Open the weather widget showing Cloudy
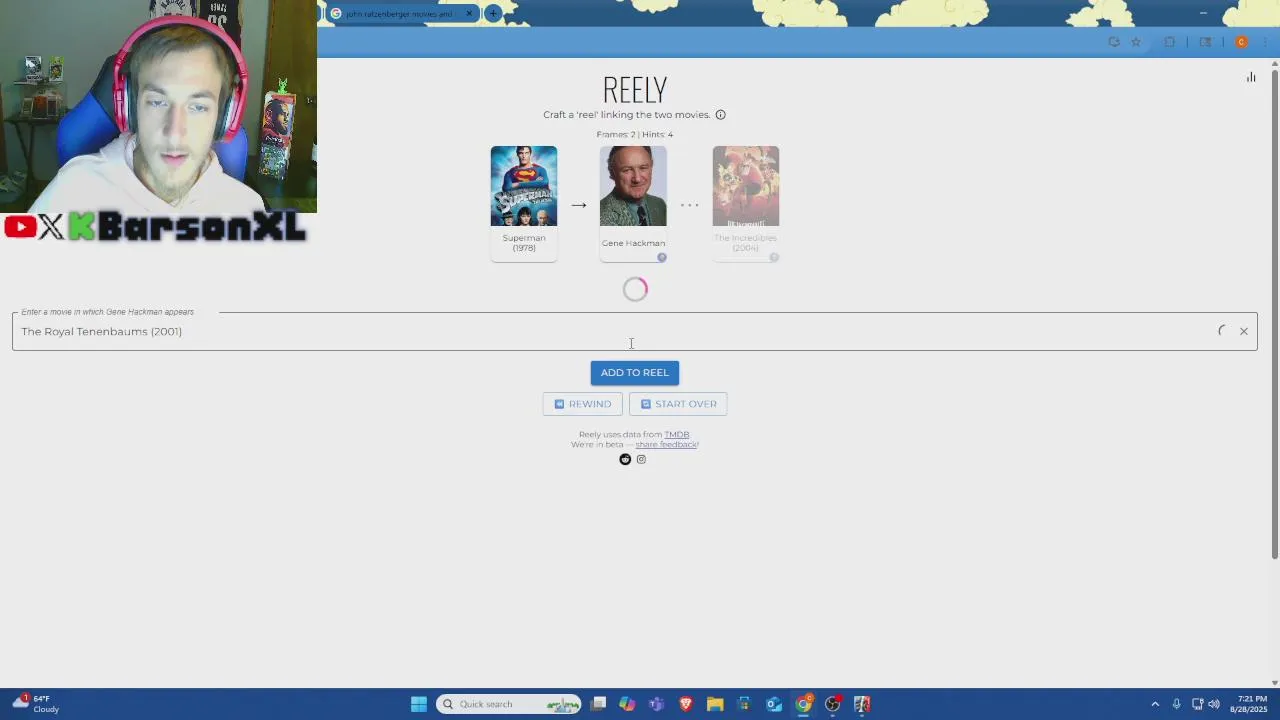This screenshot has height=720, width=1280. [36, 704]
